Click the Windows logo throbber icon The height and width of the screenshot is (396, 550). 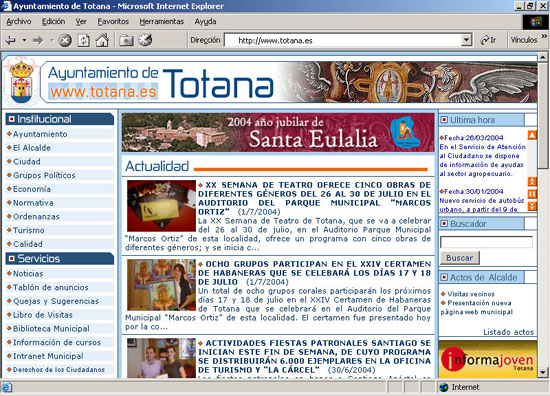coord(536,22)
